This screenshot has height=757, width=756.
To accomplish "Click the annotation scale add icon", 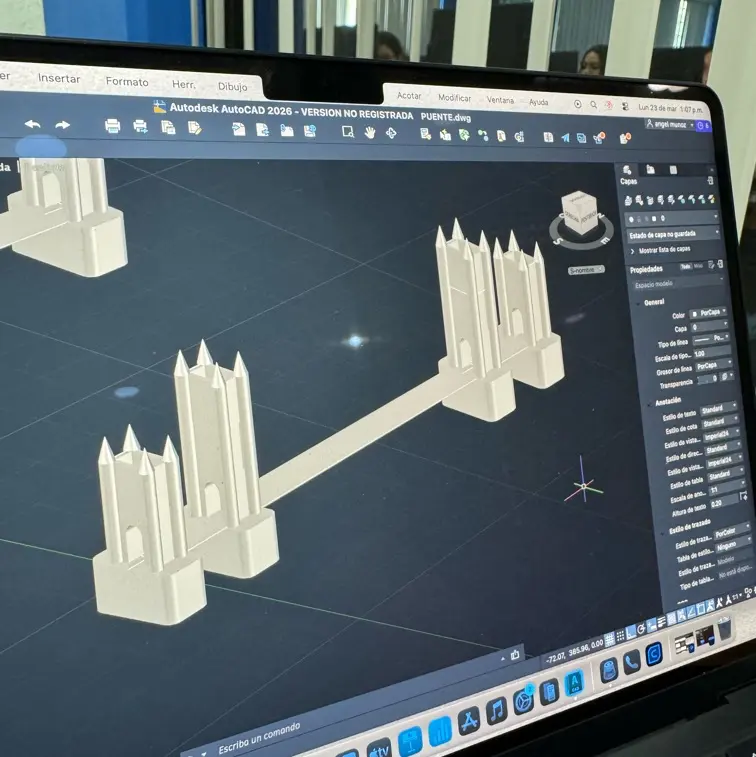I will coord(743,495).
